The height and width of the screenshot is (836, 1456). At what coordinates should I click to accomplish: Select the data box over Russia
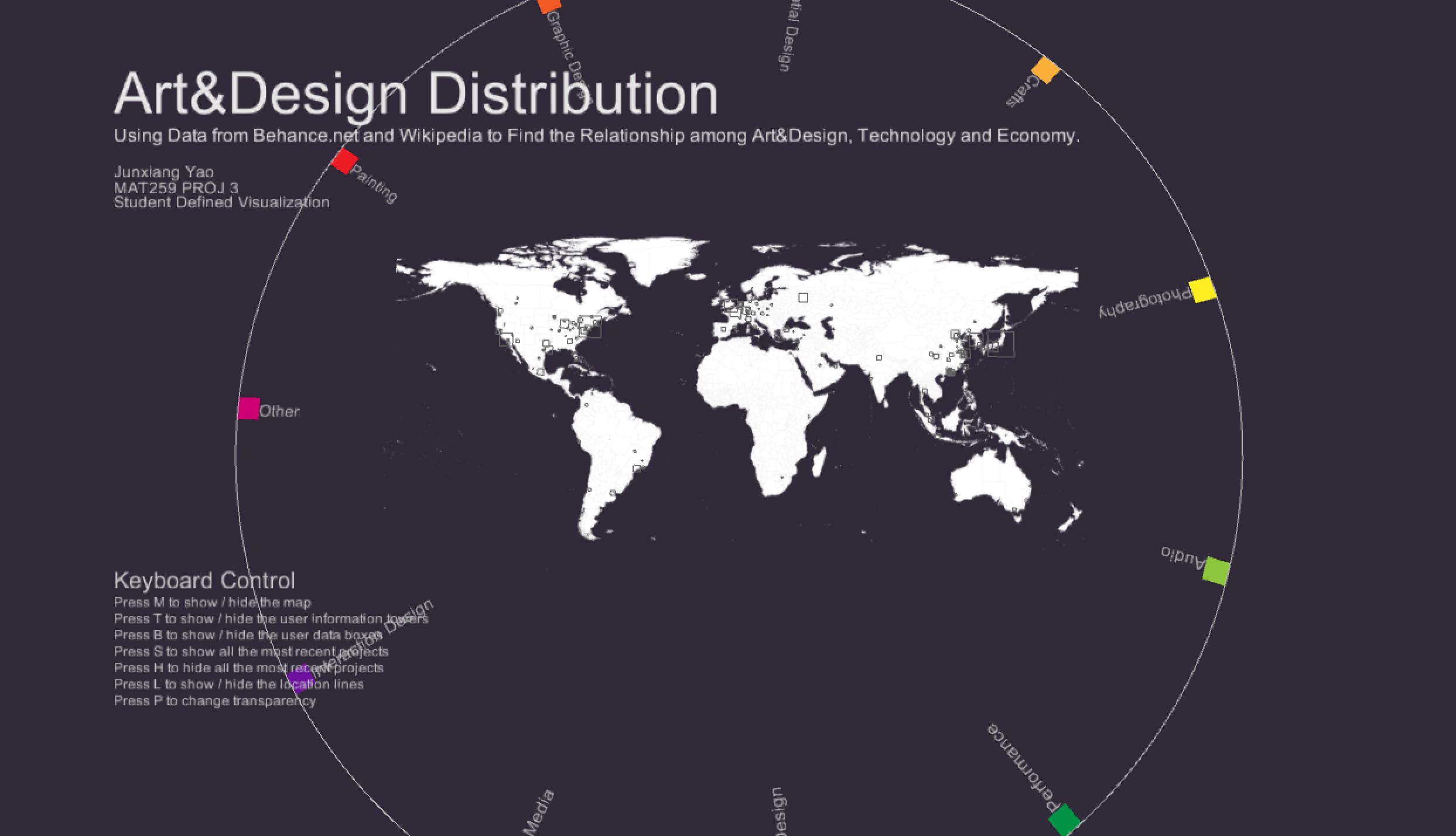click(x=803, y=298)
